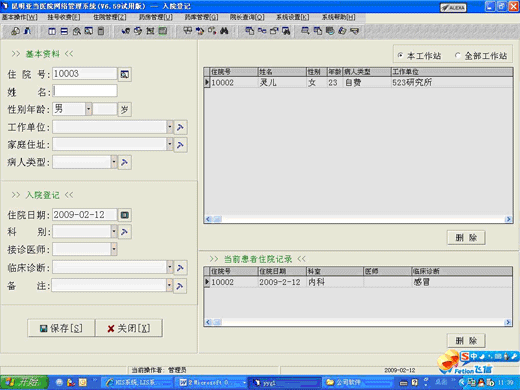Click right scroll arrow of 住院记录 table

pos(508,322)
